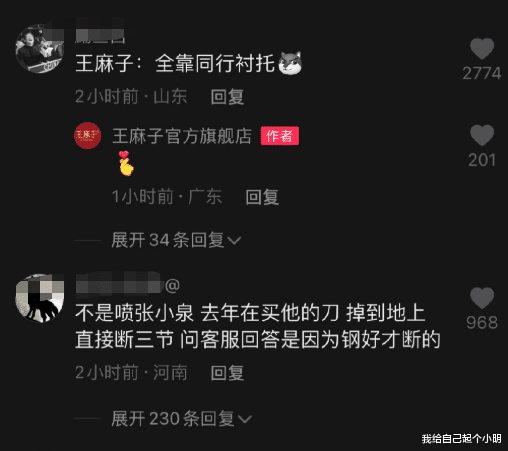Select the comment text 全靠同行衬托
This screenshot has width=508, height=451.
[x=215, y=63]
